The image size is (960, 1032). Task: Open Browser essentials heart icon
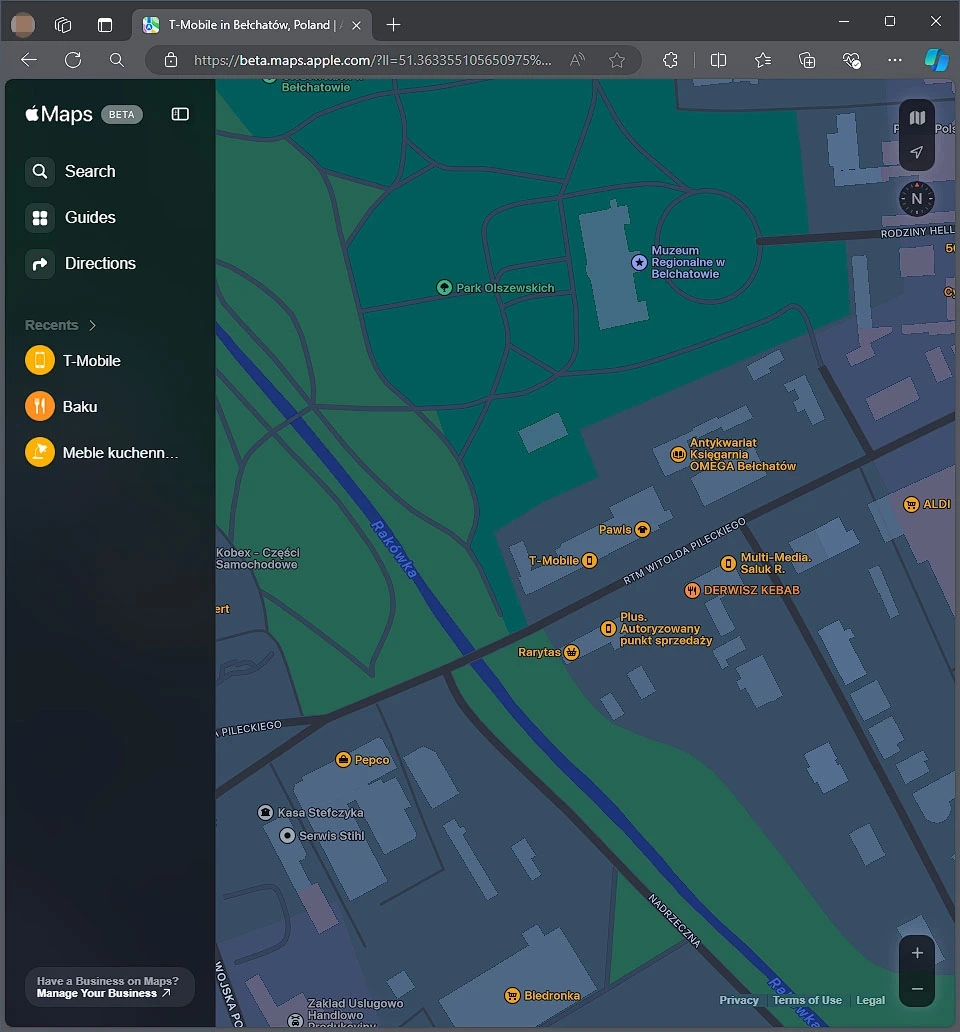[851, 60]
